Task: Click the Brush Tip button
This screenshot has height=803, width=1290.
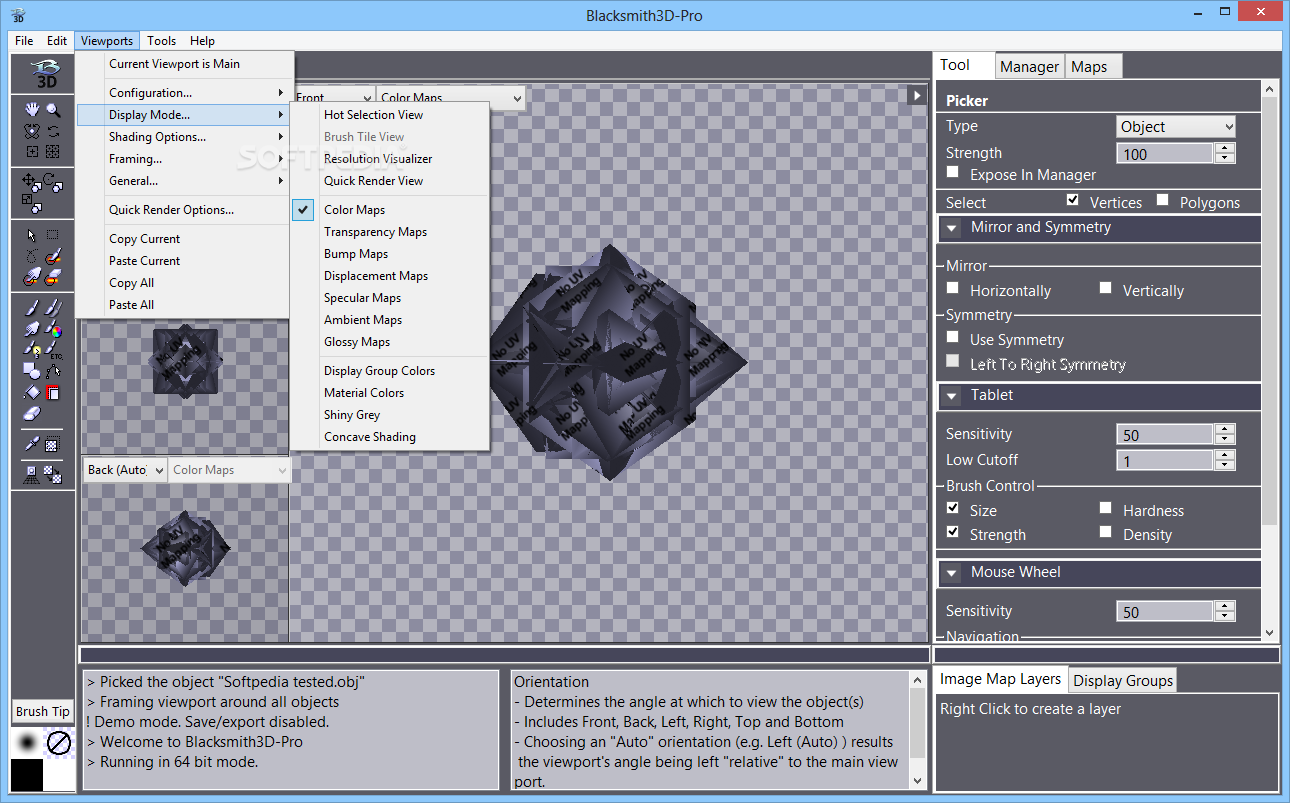Action: (x=42, y=712)
